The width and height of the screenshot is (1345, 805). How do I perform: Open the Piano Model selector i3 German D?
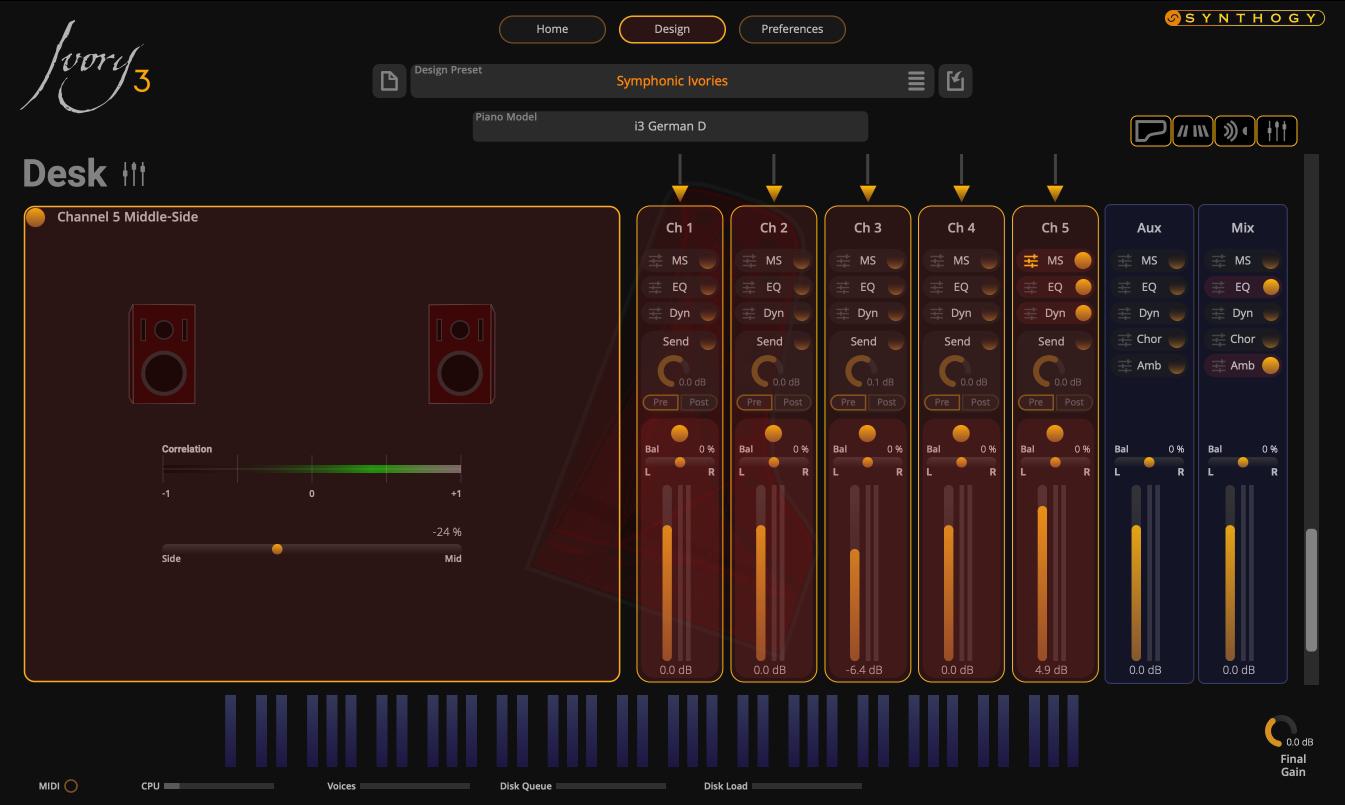(670, 126)
